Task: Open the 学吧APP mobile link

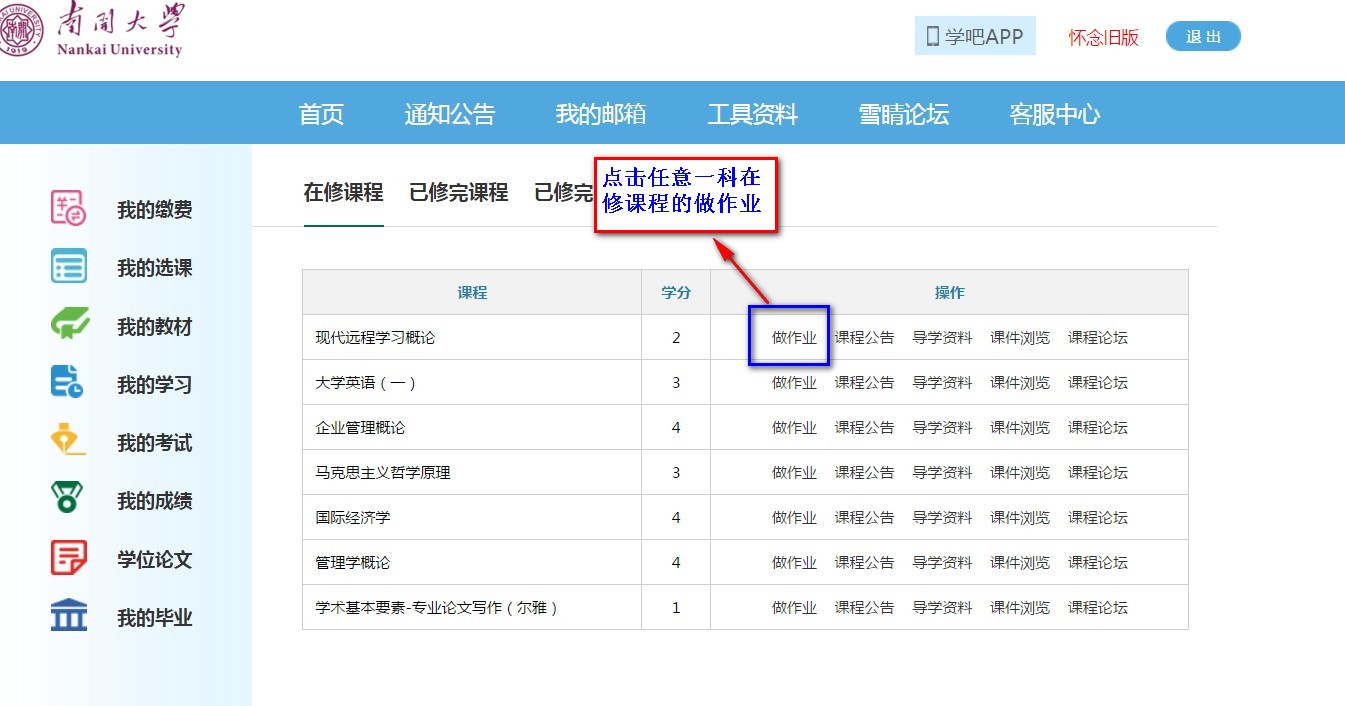Action: [975, 37]
